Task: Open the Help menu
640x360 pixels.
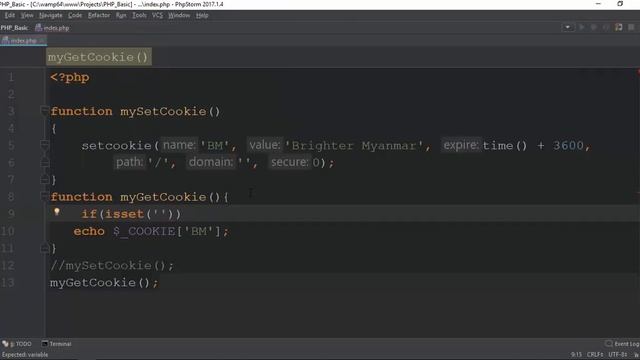Action: point(202,15)
